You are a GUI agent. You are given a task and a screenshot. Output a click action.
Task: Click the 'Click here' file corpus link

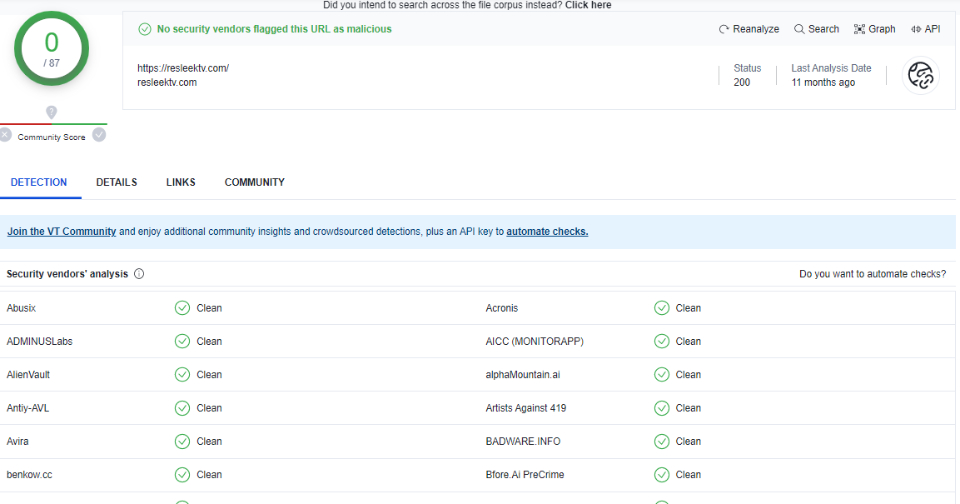pos(588,5)
